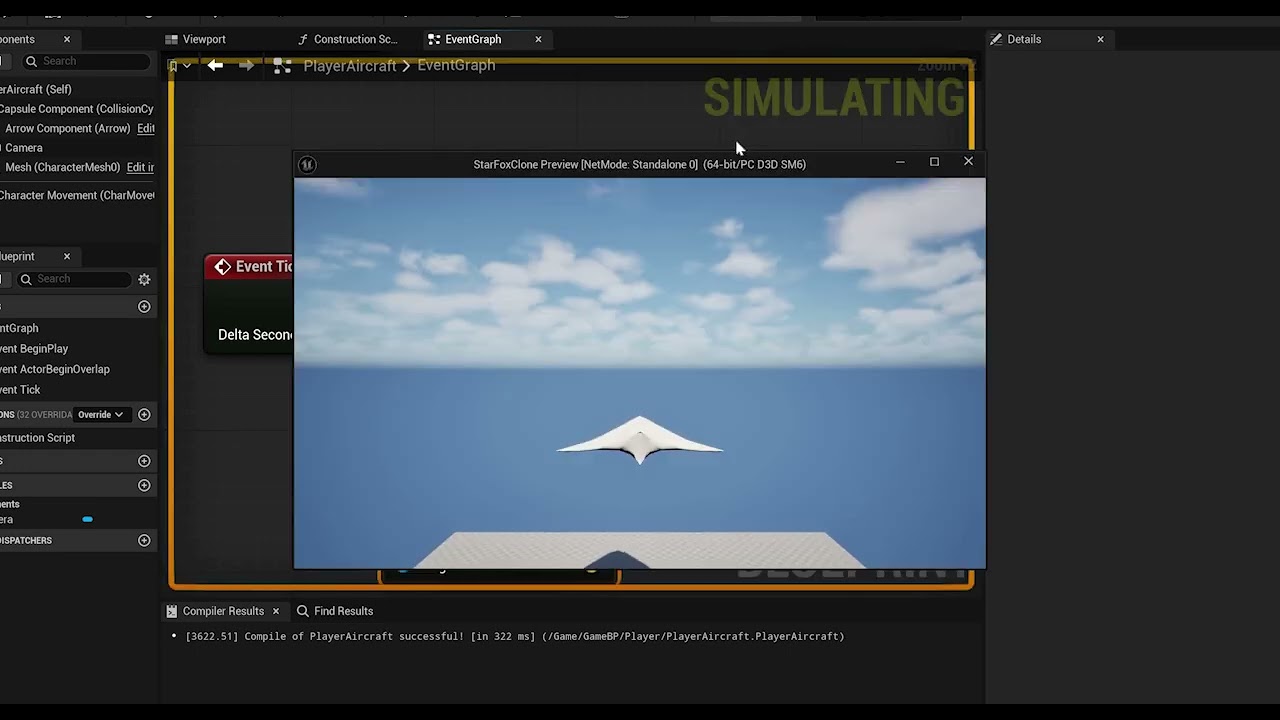Select the PlayerAircraft breadcrumb
Viewport: 1280px width, 720px height.
tap(349, 65)
